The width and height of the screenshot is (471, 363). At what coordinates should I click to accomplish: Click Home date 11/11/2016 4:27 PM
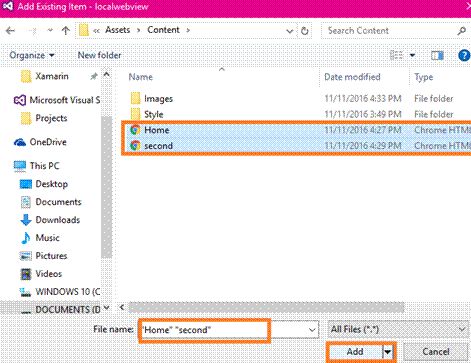363,130
